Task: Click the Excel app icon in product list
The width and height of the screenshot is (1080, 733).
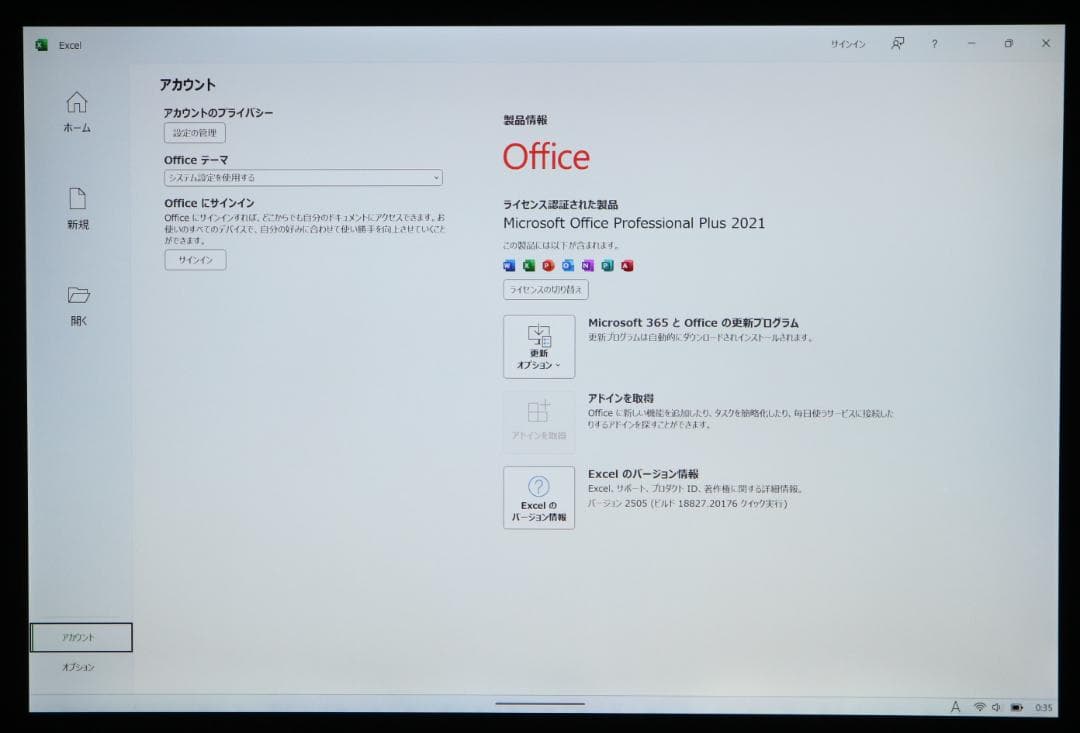Action: point(528,265)
